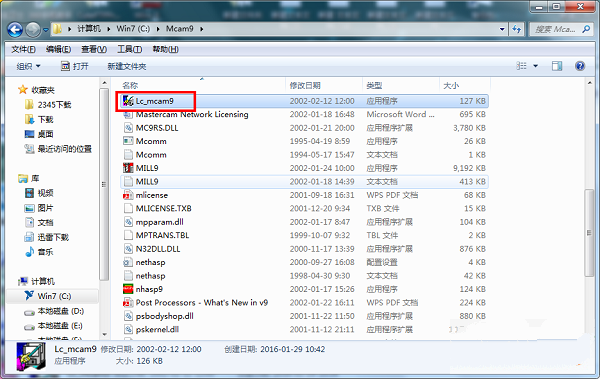Image resolution: width=600 pixels, height=379 pixels.
Task: Click the change view icon
Action: pyautogui.click(x=521, y=66)
